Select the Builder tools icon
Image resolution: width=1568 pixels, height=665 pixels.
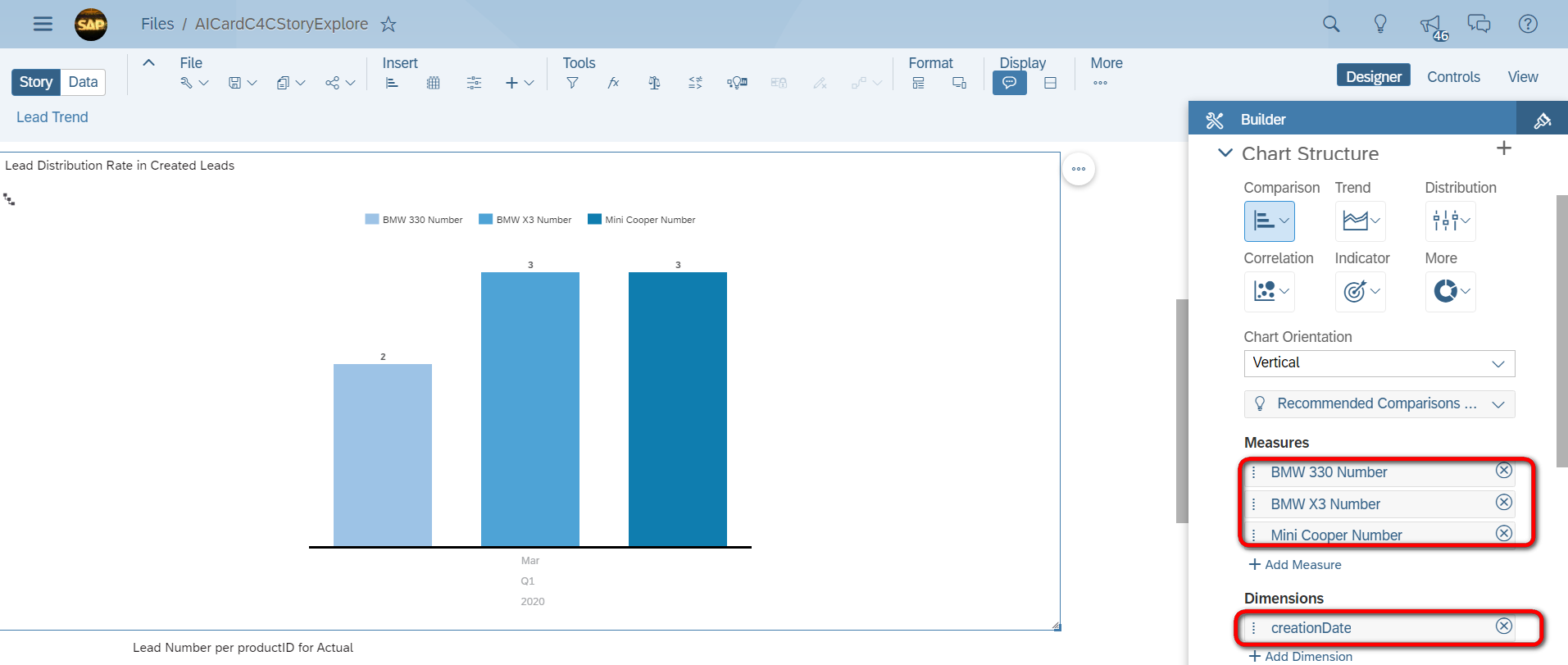pos(1215,120)
